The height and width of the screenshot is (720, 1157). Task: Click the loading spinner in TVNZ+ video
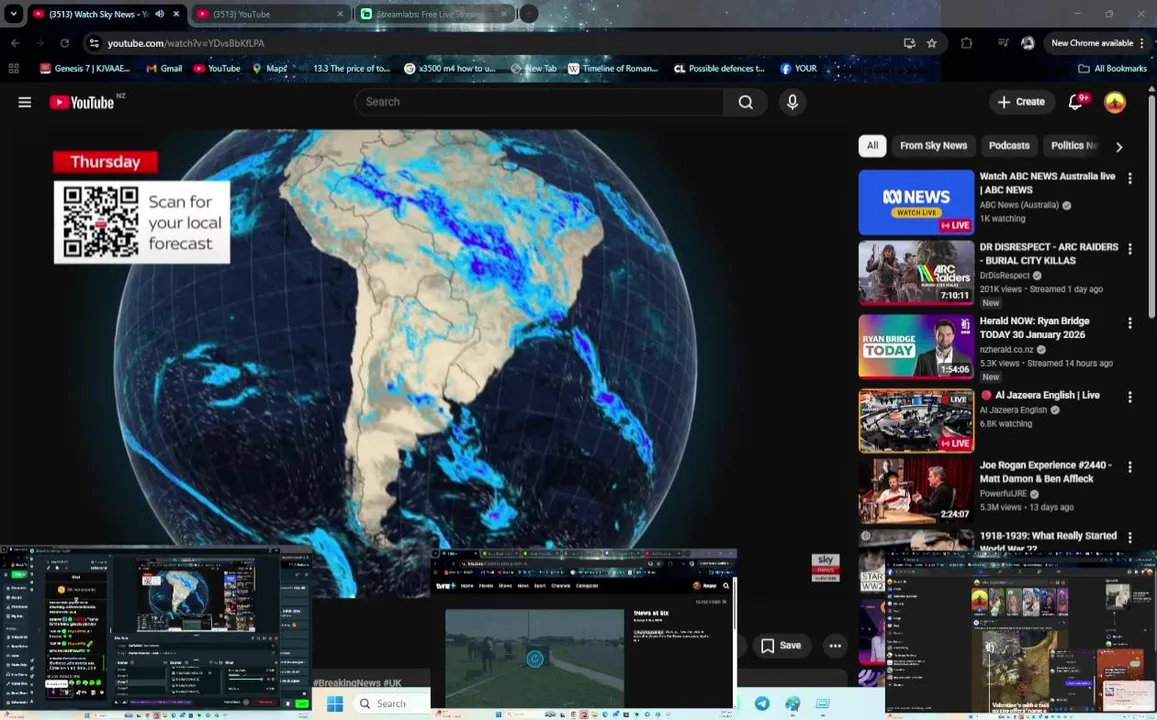pos(535,658)
